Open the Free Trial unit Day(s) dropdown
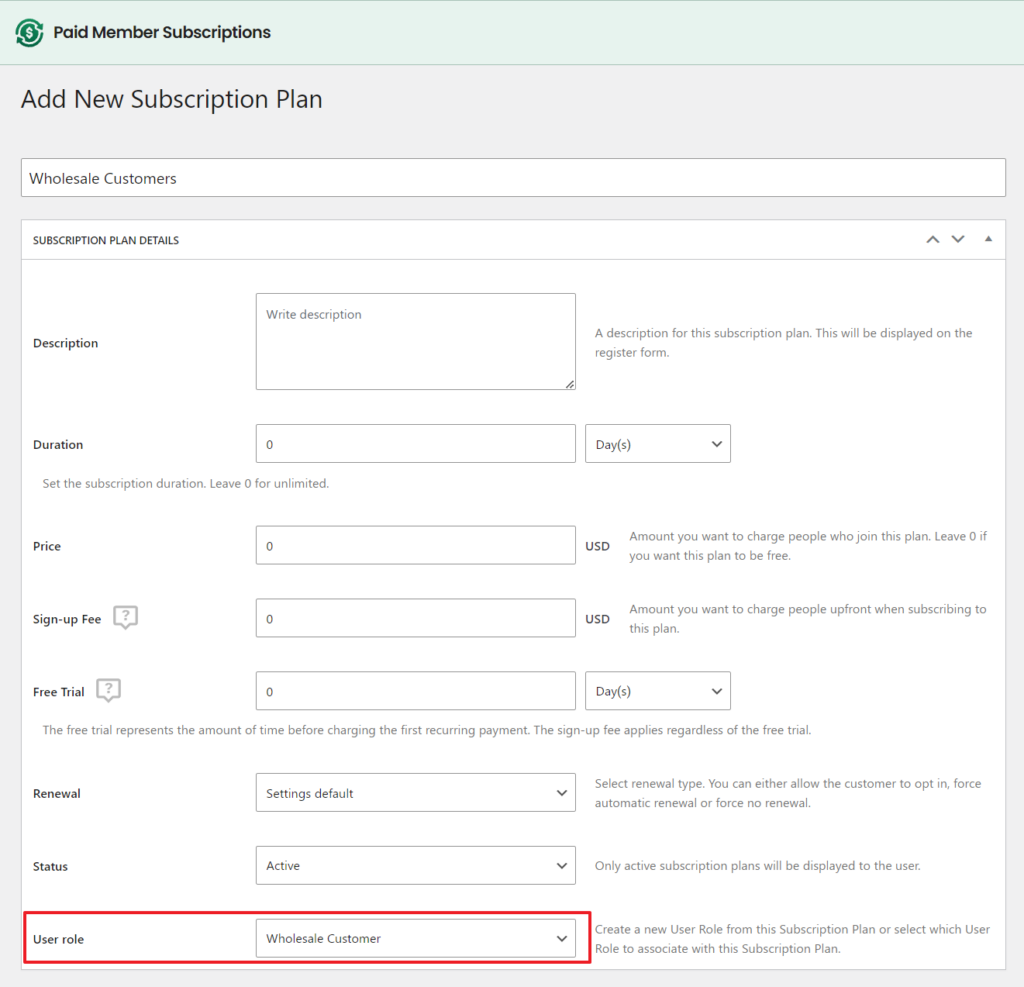 658,691
